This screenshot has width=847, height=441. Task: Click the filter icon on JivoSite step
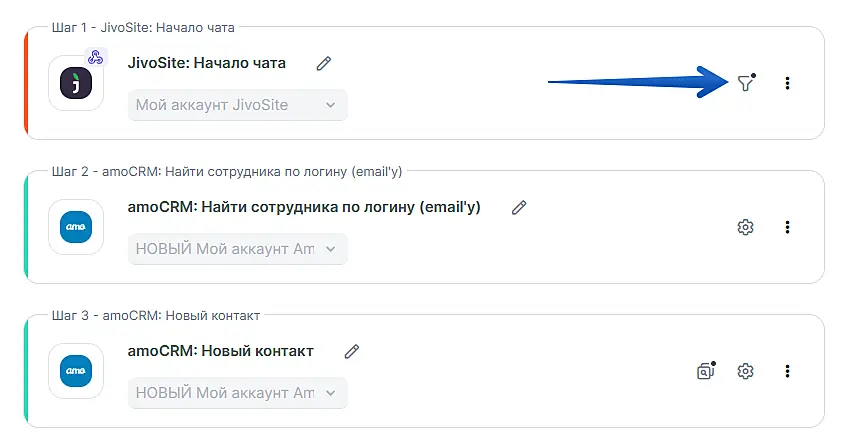coord(744,84)
